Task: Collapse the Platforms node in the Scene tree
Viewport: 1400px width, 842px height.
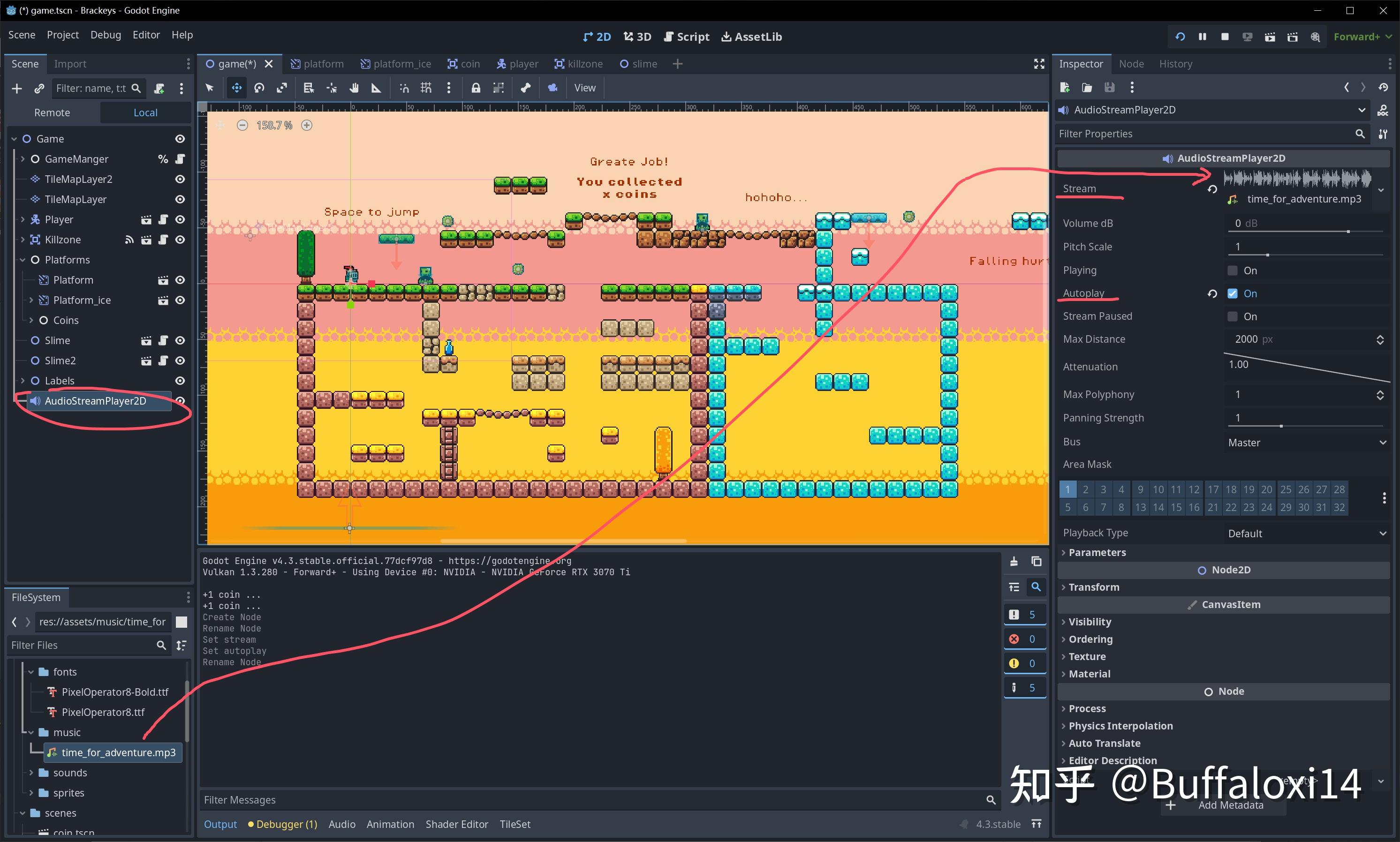Action: pos(22,260)
